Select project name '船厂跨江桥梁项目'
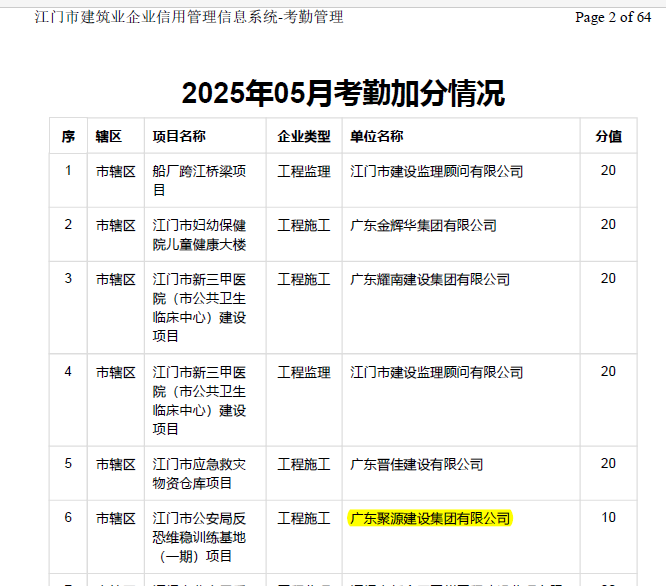Screen dimensions: 666x586 [199, 180]
